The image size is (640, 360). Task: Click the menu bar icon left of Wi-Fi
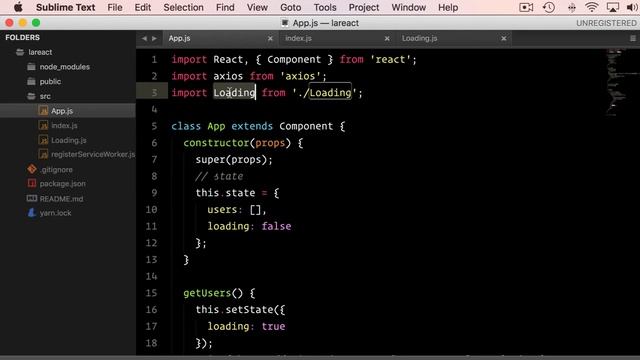pos(571,7)
